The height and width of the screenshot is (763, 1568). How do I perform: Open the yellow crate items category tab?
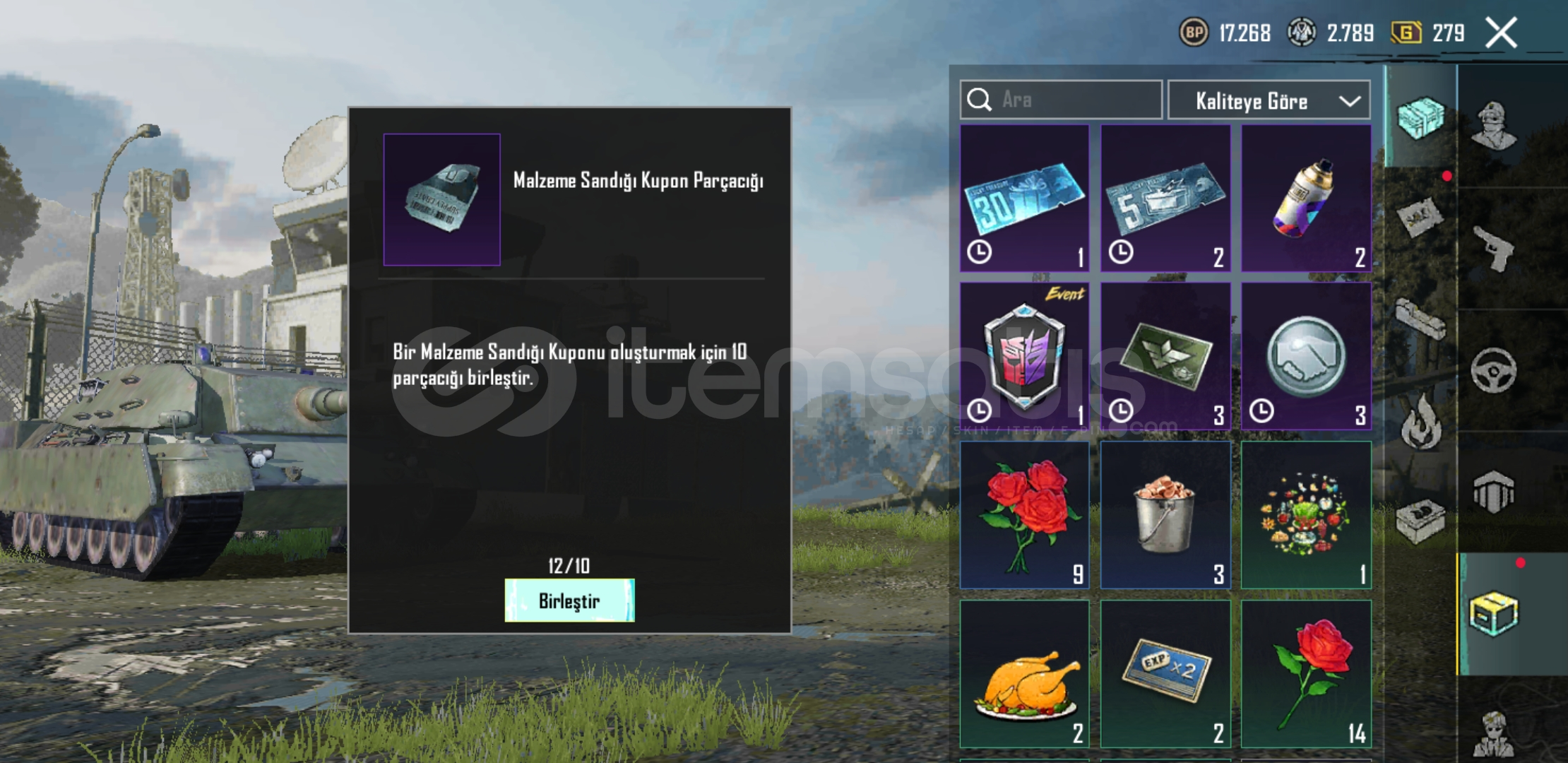point(1493,614)
